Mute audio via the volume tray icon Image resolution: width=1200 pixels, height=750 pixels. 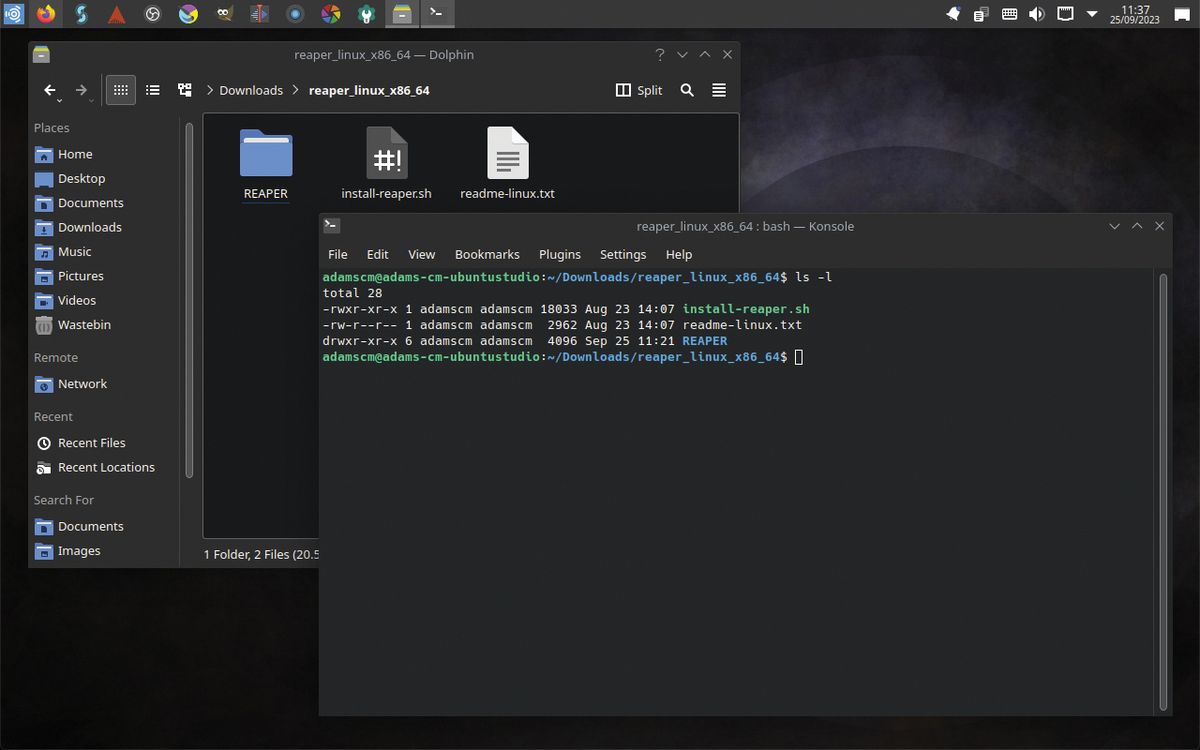pyautogui.click(x=1036, y=14)
